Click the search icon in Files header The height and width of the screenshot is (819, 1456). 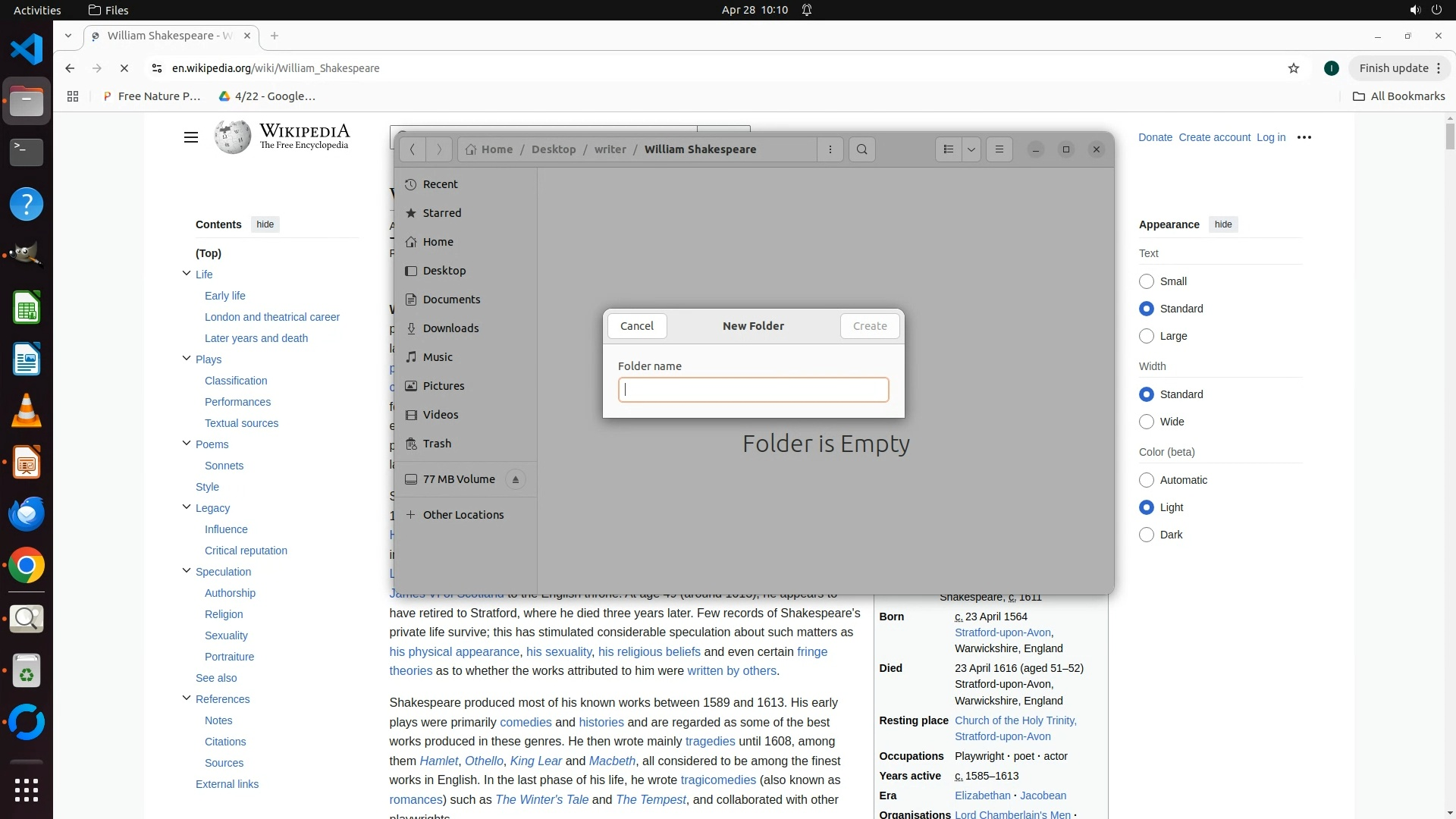coord(862,149)
